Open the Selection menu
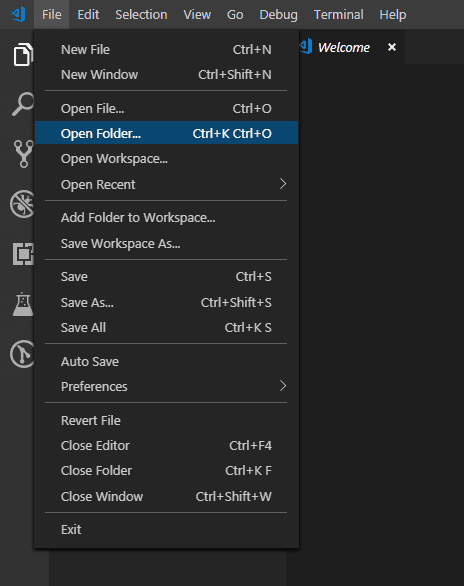 coord(141,15)
